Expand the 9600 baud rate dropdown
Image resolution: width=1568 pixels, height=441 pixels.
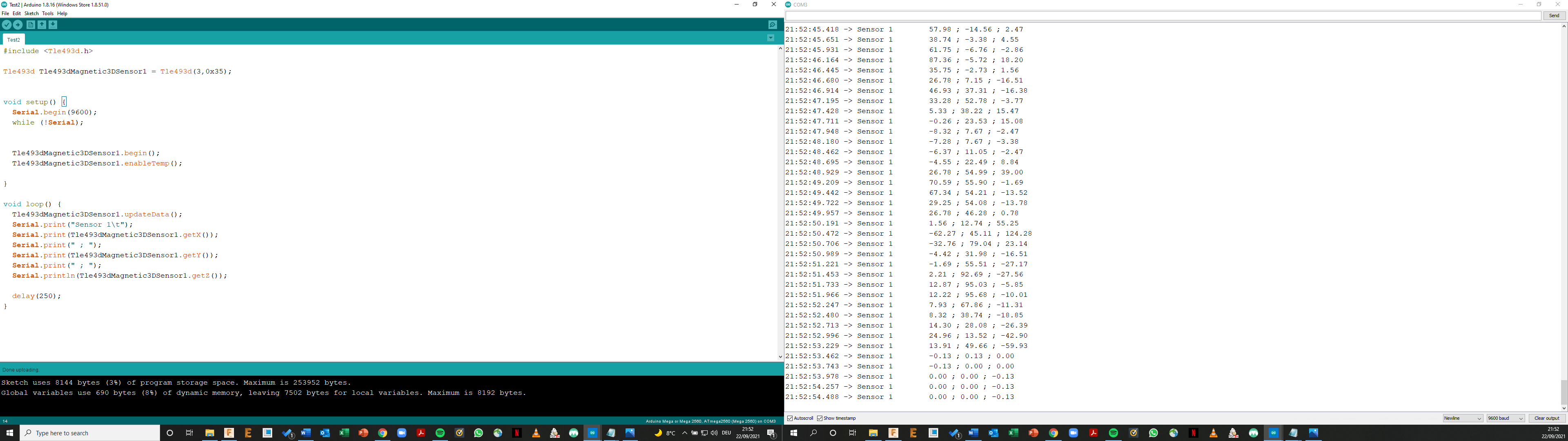(1505, 419)
